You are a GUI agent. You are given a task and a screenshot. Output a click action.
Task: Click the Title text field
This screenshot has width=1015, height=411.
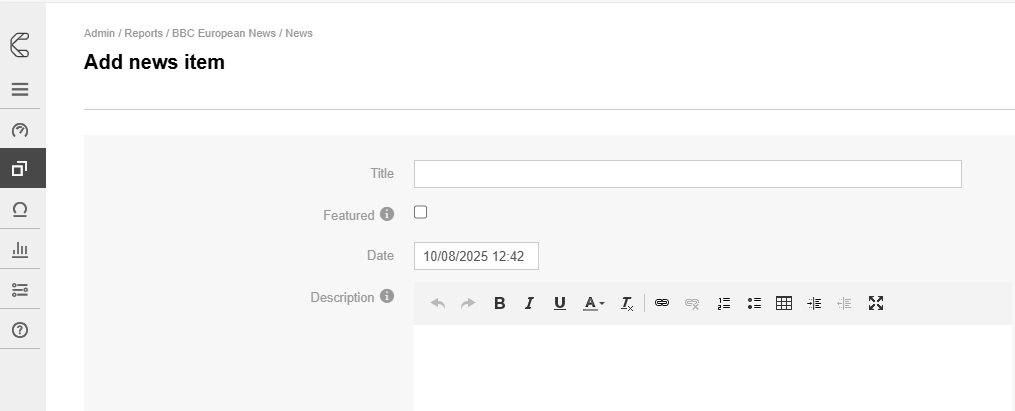coord(687,174)
